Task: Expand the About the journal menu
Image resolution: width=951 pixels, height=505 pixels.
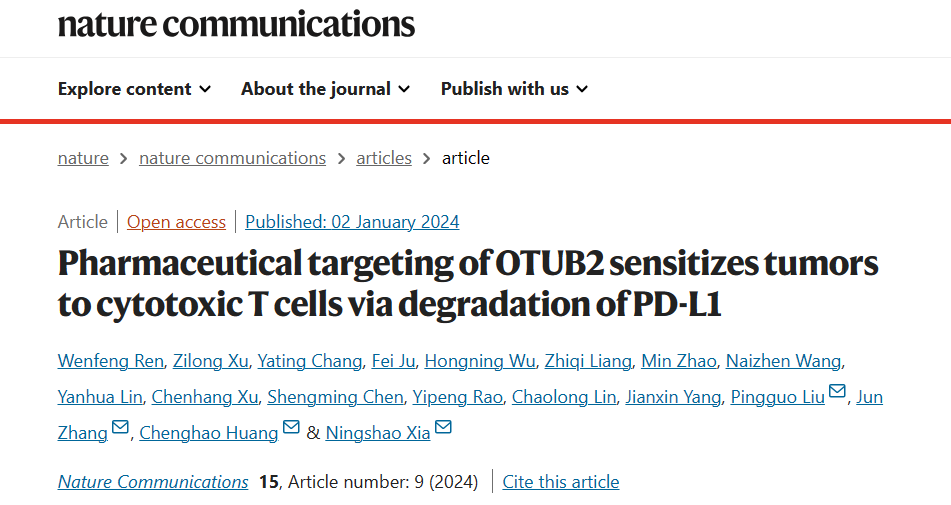Action: coord(326,89)
